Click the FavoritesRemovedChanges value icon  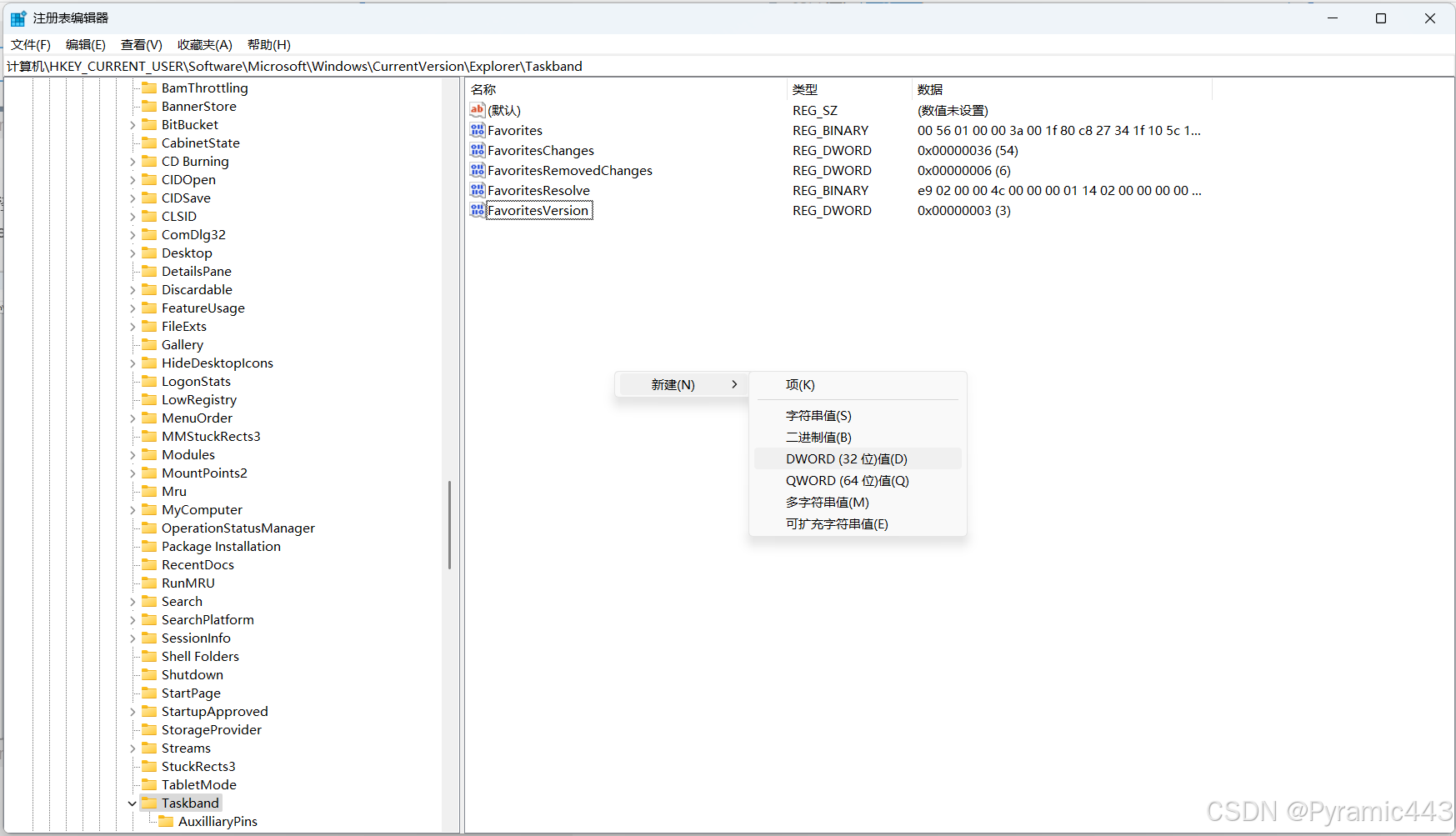click(478, 170)
